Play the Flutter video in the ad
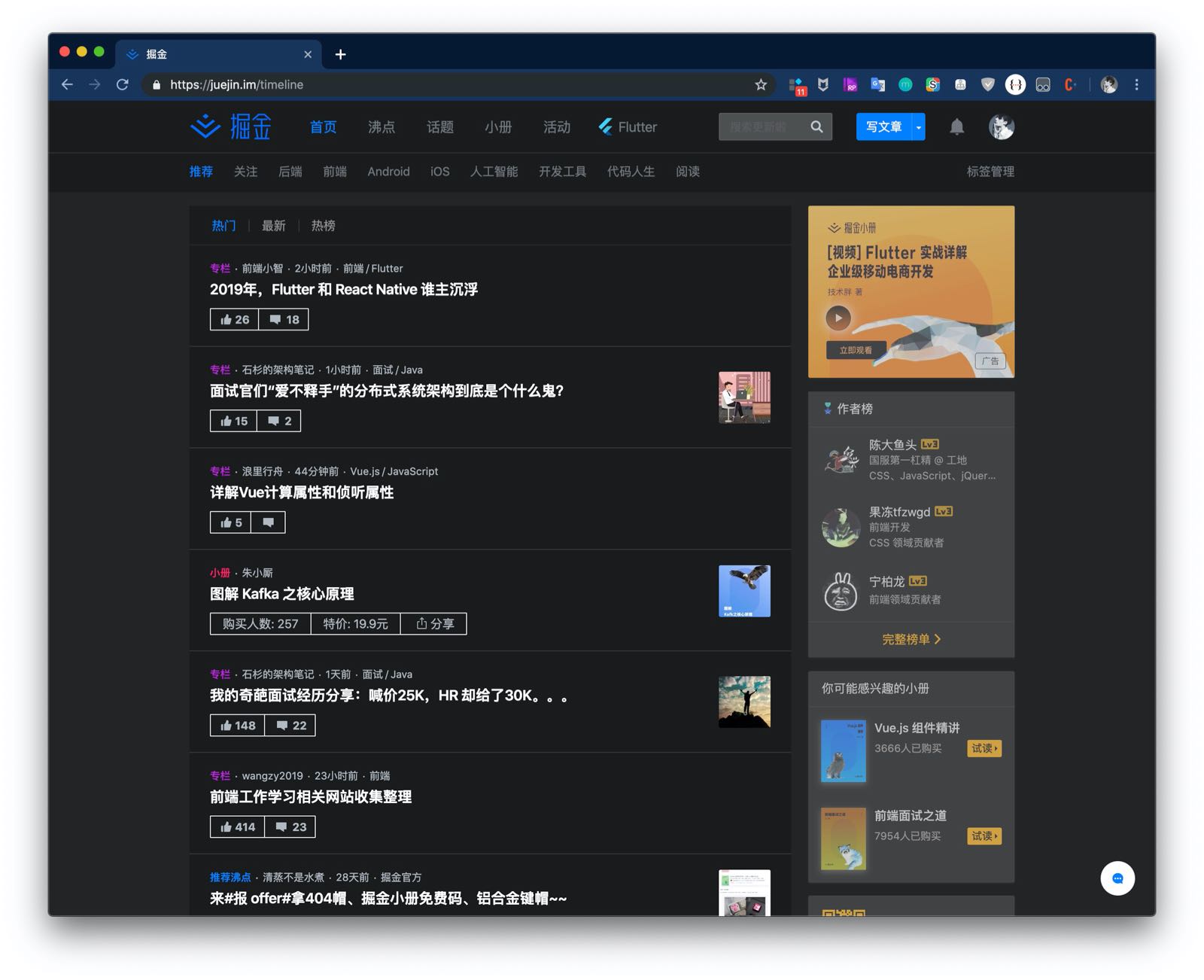This screenshot has height=980, width=1204. tap(838, 318)
